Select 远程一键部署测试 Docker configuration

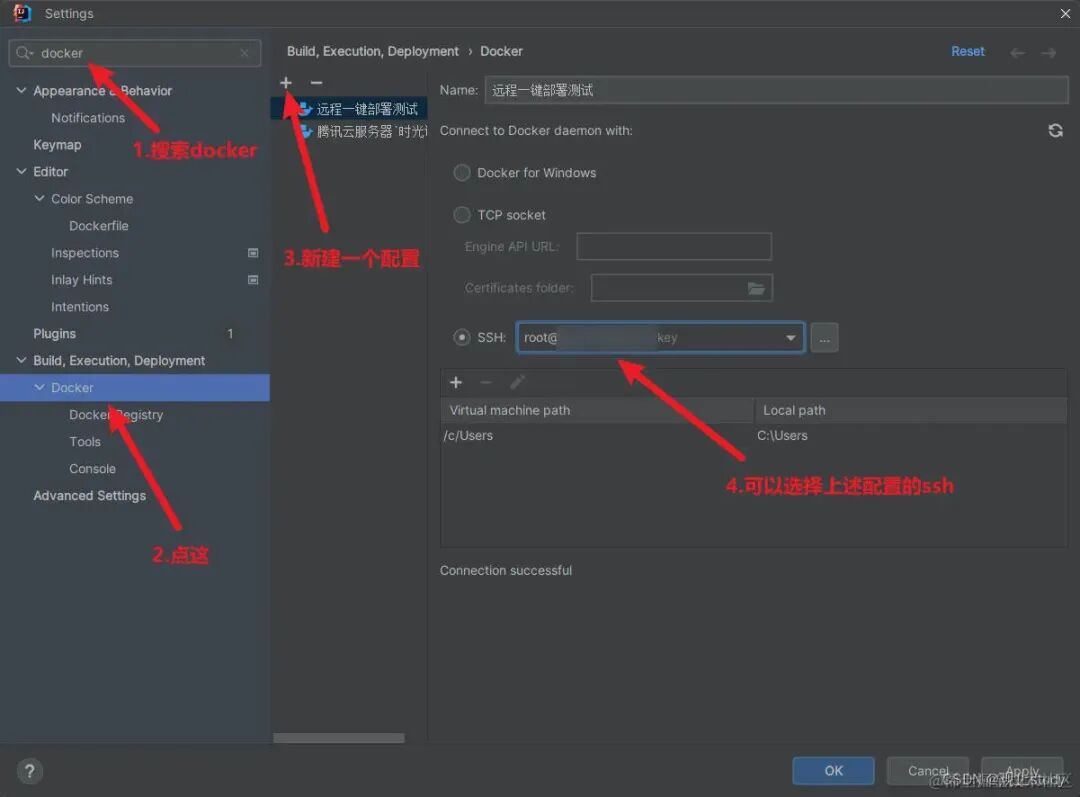click(349, 109)
